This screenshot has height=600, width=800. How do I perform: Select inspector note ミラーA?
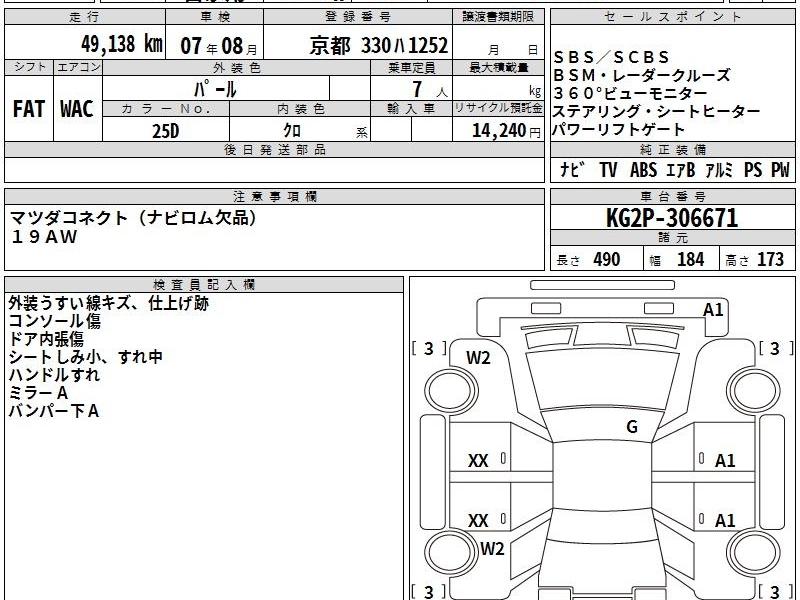pyautogui.click(x=38, y=393)
